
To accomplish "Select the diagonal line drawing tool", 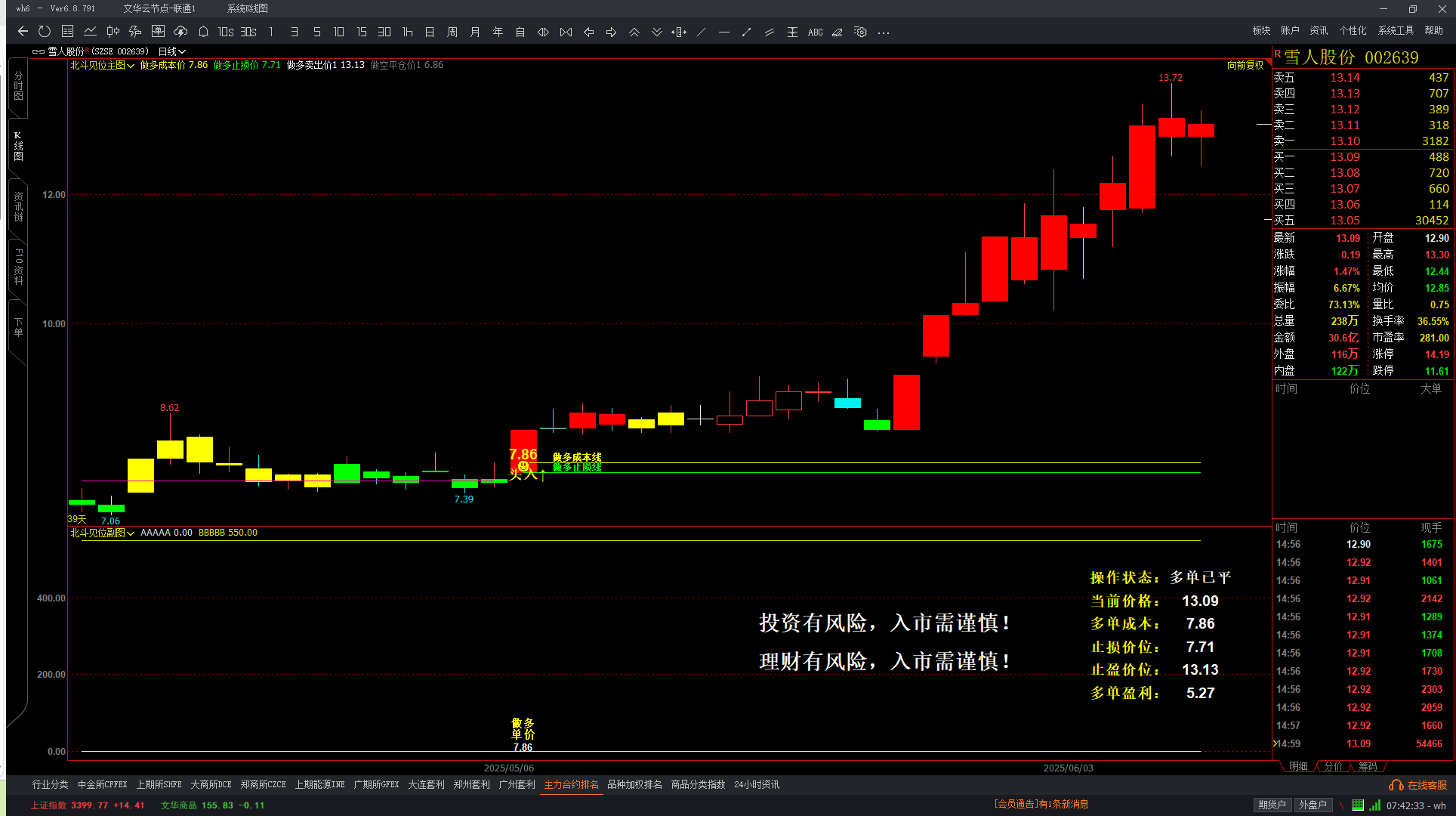I will 702,32.
